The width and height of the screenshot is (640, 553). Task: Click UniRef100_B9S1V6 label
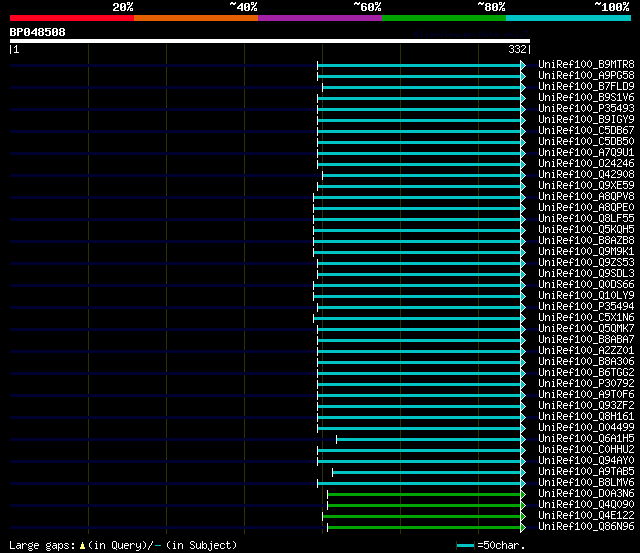click(x=586, y=98)
